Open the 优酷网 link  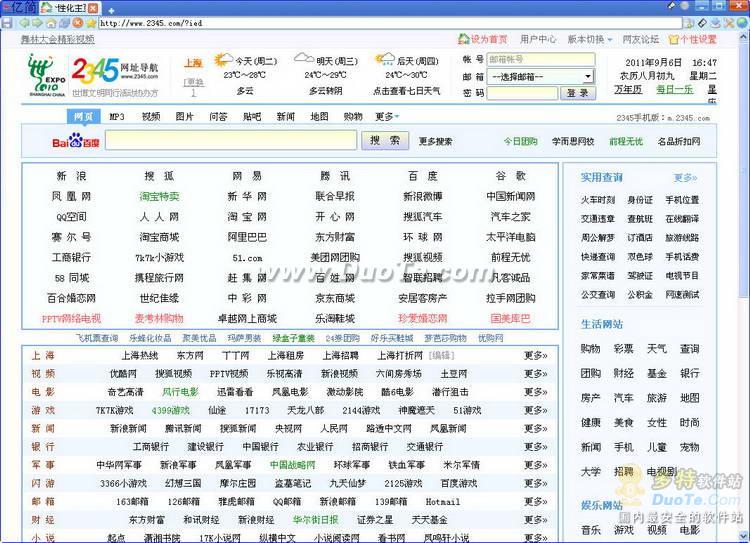[x=123, y=374]
